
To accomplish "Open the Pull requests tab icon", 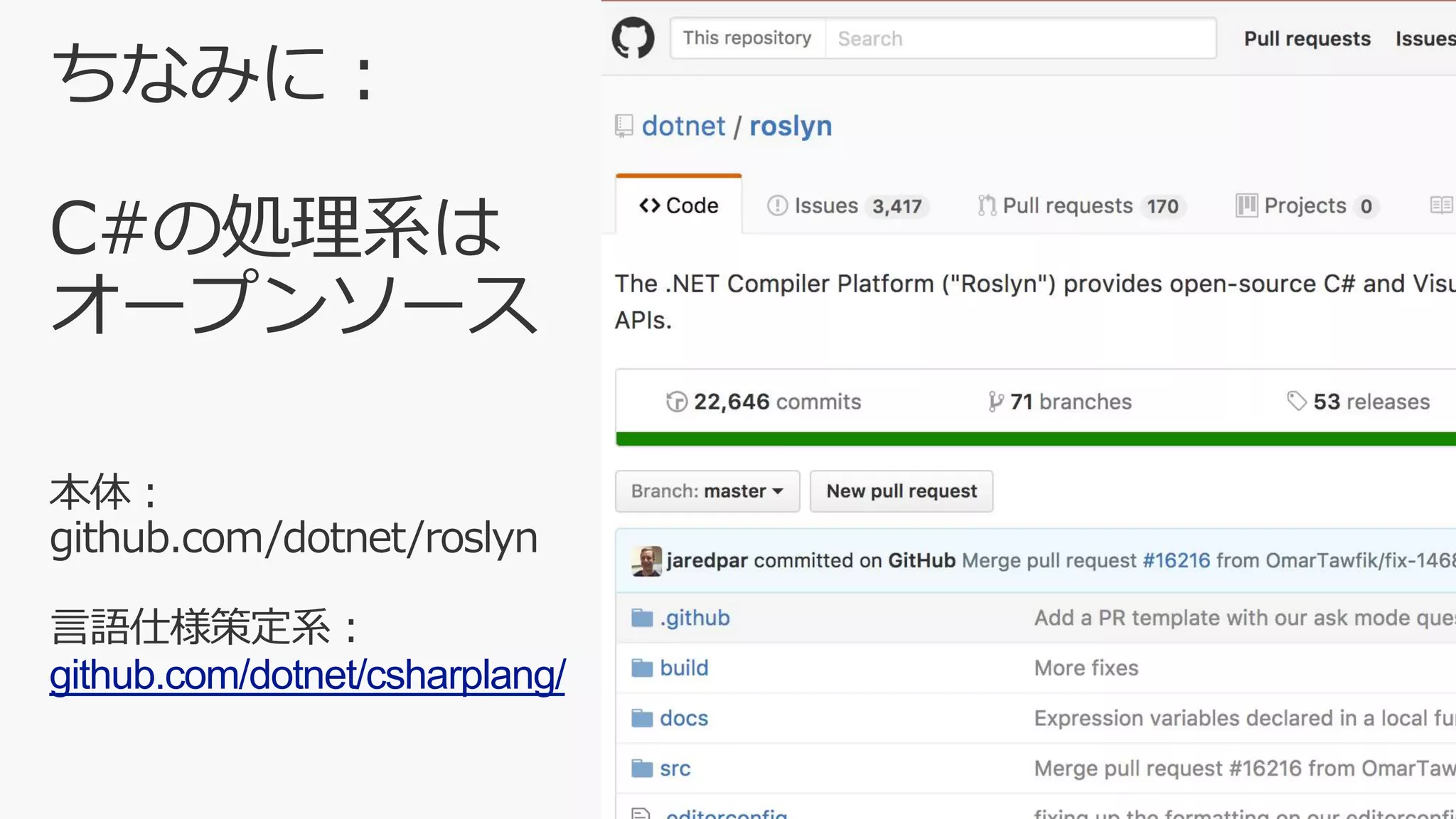I will (986, 205).
